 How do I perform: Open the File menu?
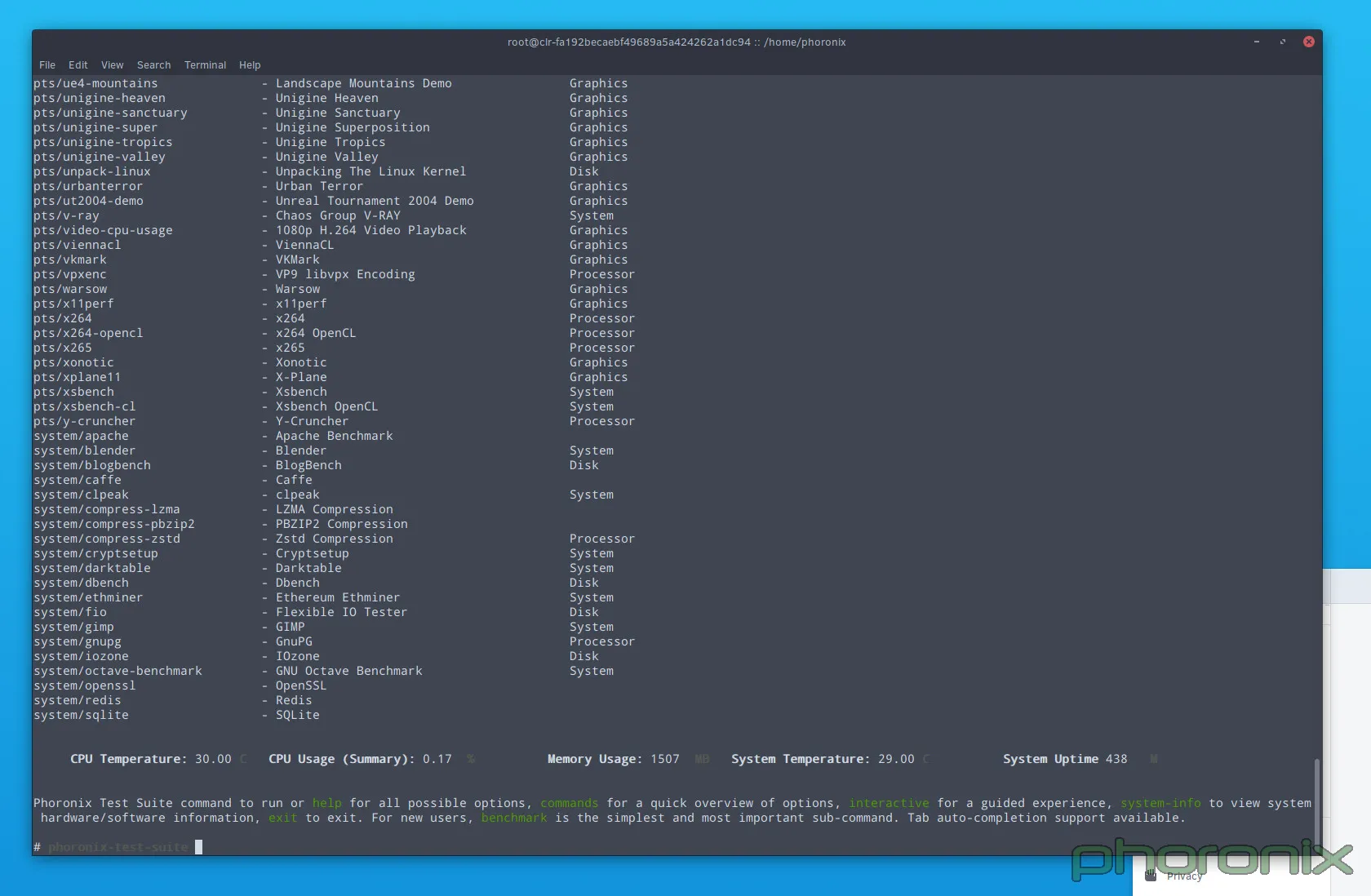47,65
